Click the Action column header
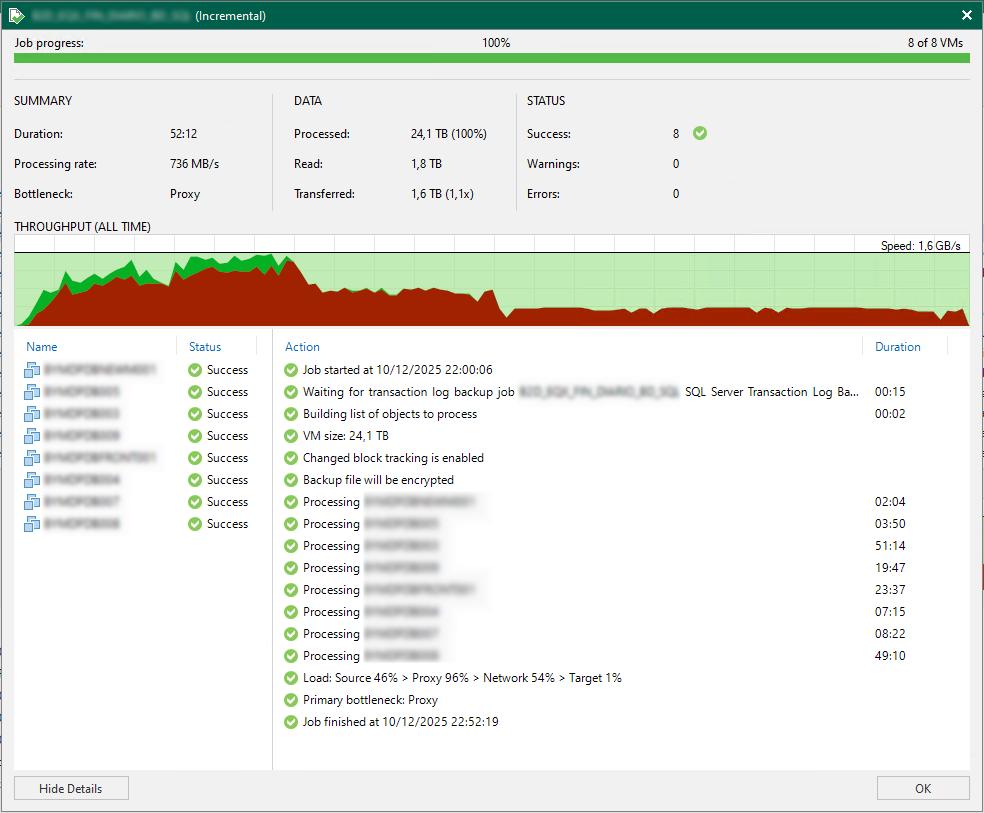This screenshot has height=813, width=984. 302,347
